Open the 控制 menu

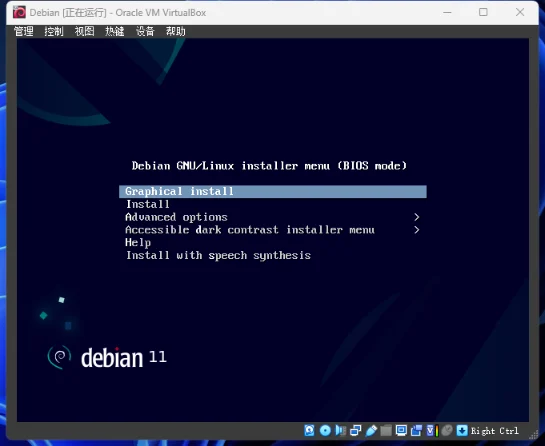point(54,31)
